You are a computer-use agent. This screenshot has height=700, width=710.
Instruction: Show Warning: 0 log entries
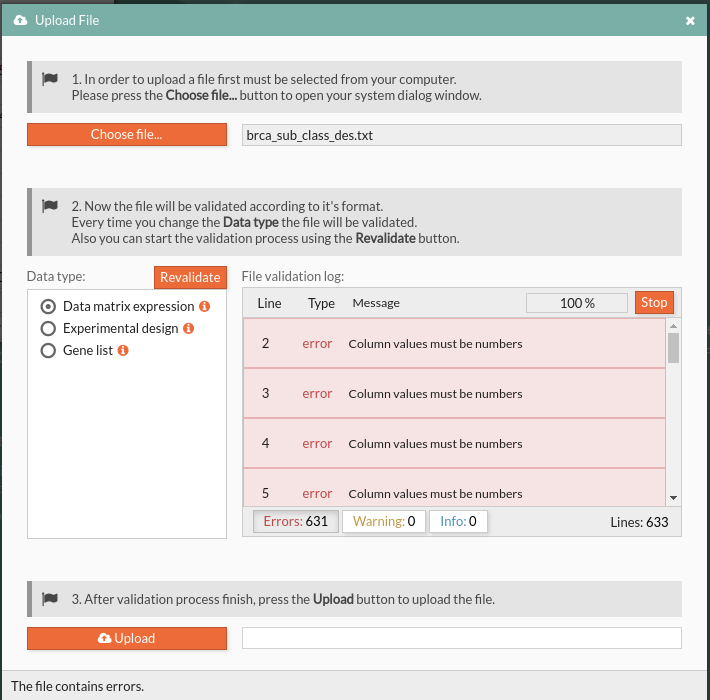pos(384,521)
